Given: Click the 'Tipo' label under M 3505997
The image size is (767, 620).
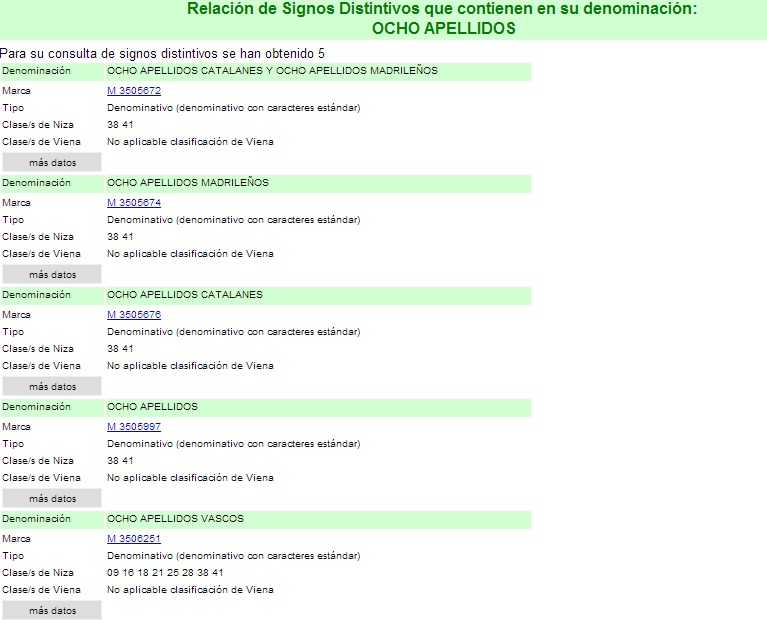Looking at the screenshot, I should (13, 444).
